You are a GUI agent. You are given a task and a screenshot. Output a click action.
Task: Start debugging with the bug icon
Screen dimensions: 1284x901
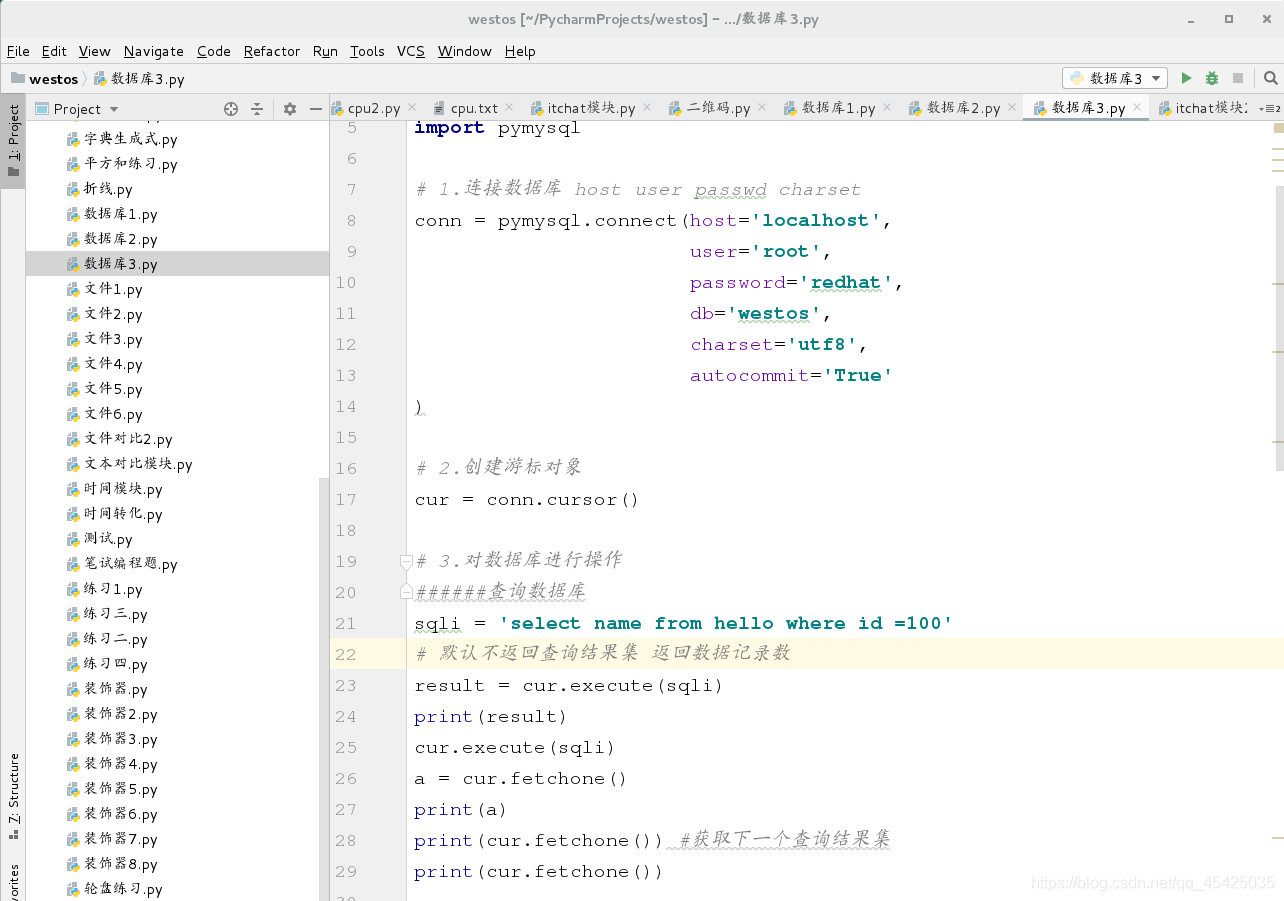pyautogui.click(x=1212, y=78)
